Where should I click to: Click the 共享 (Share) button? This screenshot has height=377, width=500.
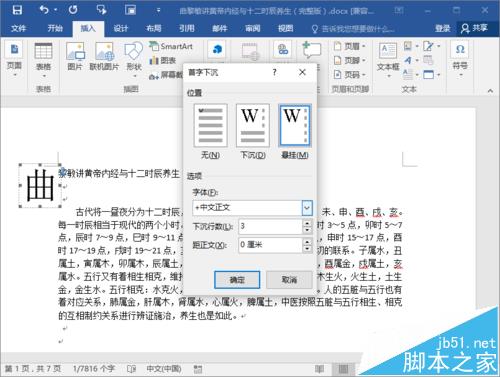475,28
